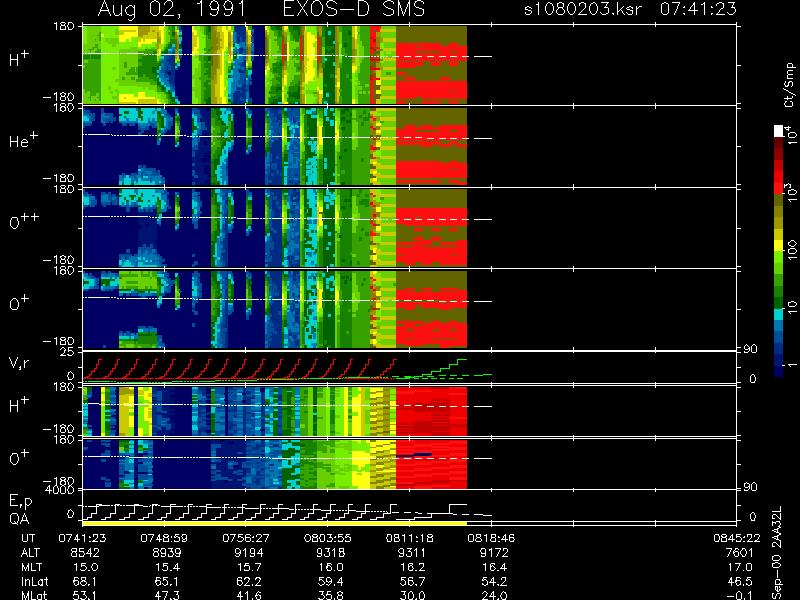This screenshot has width=800, height=600.
Task: Click the "100" color bar tick label
Action: 792,251
